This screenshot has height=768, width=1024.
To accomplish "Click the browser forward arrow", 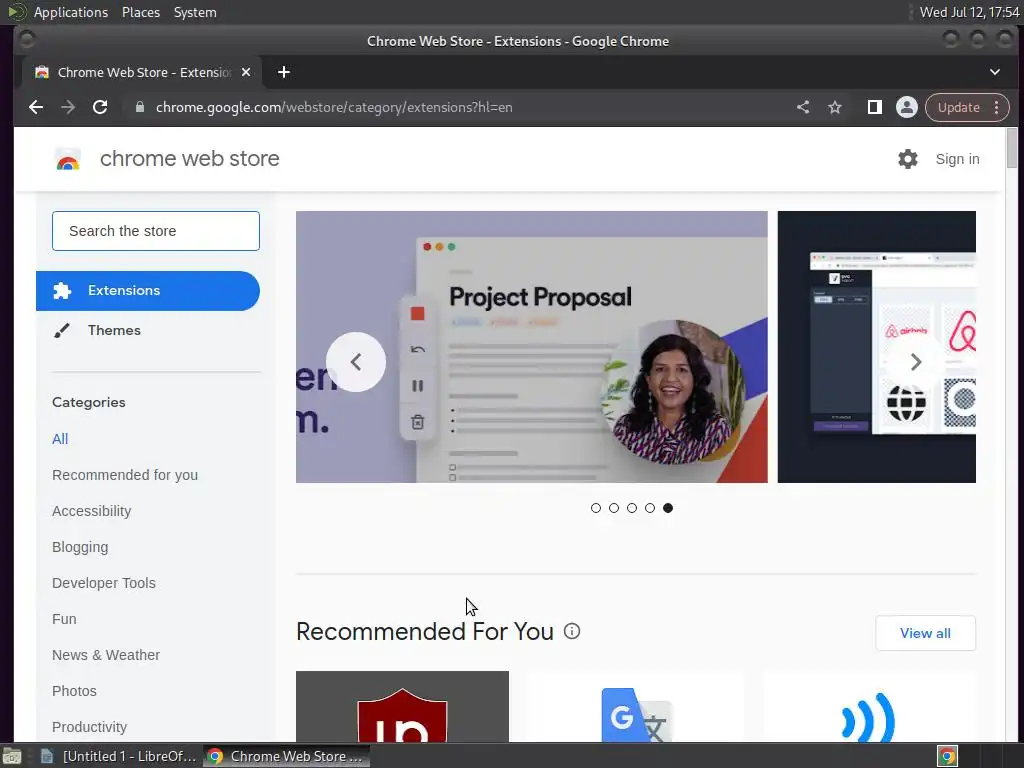I will tap(68, 107).
